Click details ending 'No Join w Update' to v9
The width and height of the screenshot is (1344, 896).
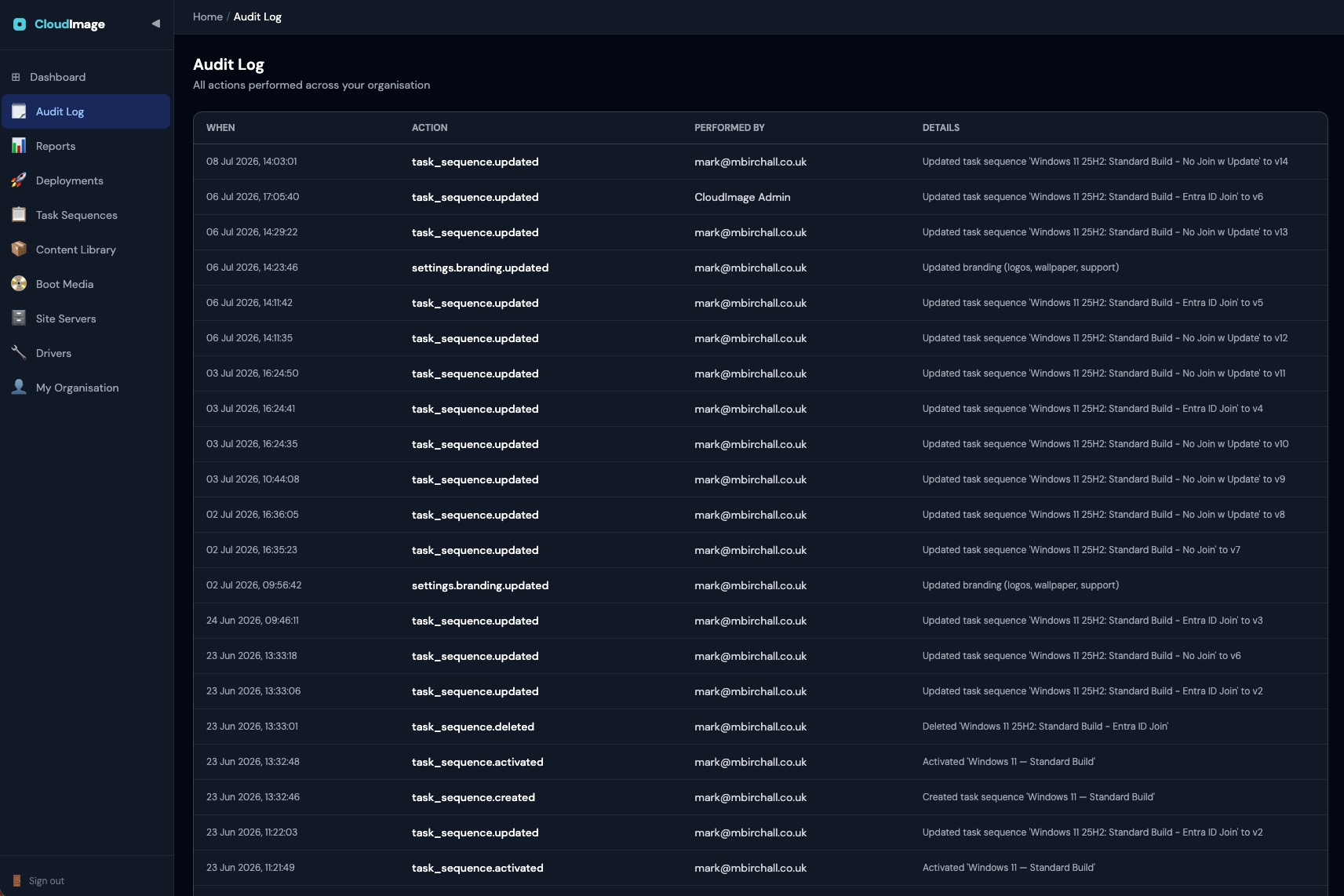point(1104,479)
